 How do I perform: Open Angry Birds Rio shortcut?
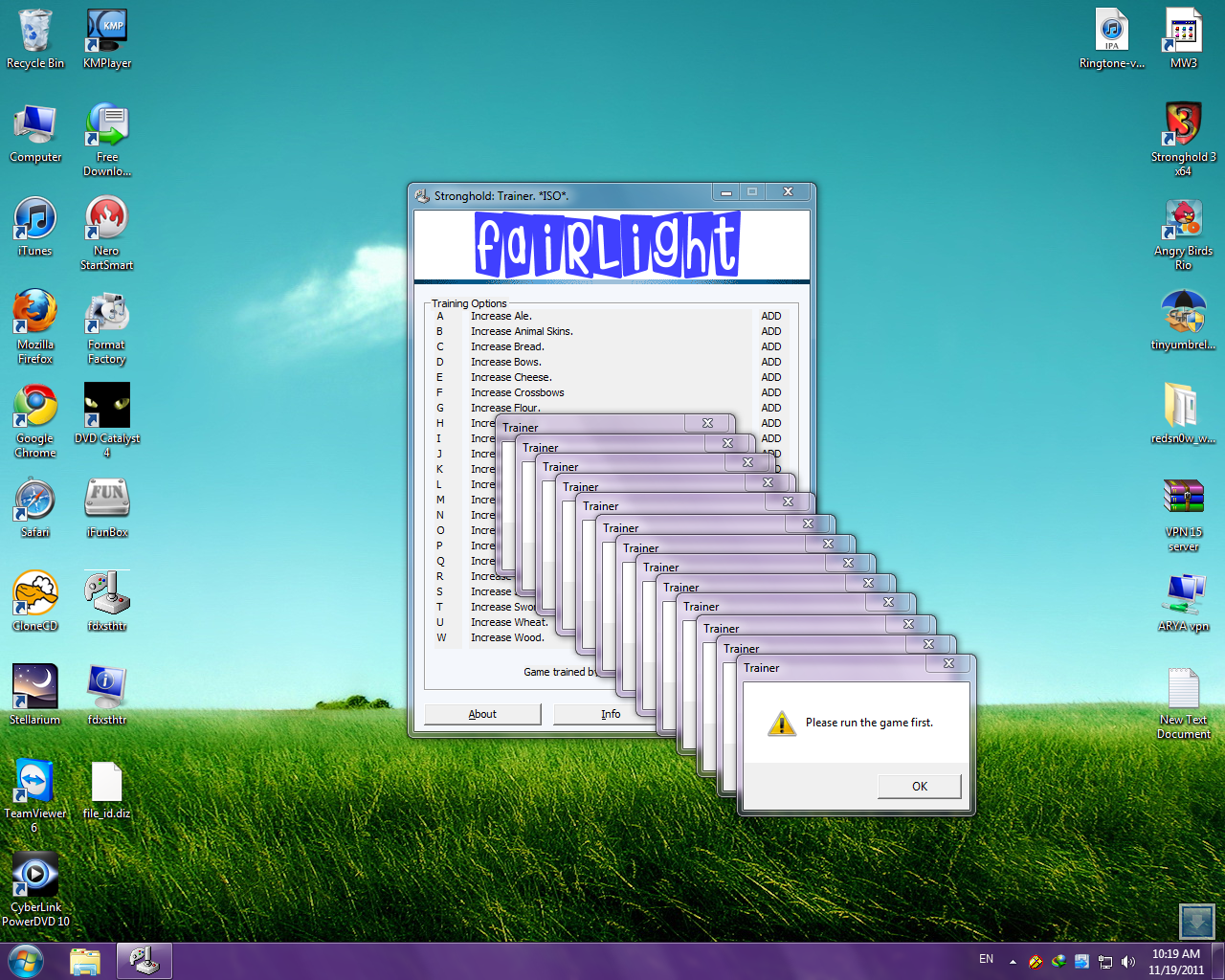[x=1184, y=234]
